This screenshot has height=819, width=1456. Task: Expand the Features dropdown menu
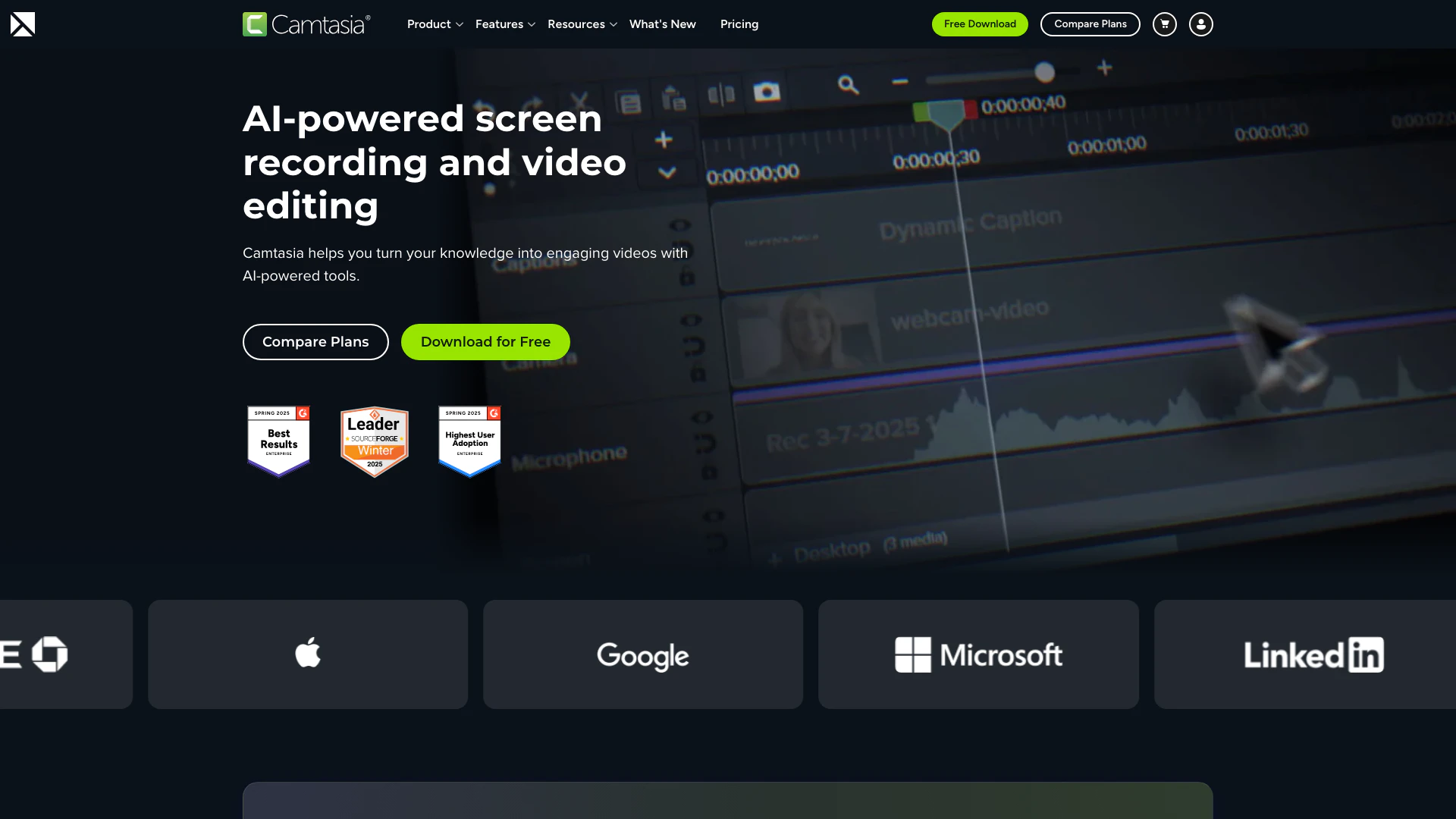point(505,24)
